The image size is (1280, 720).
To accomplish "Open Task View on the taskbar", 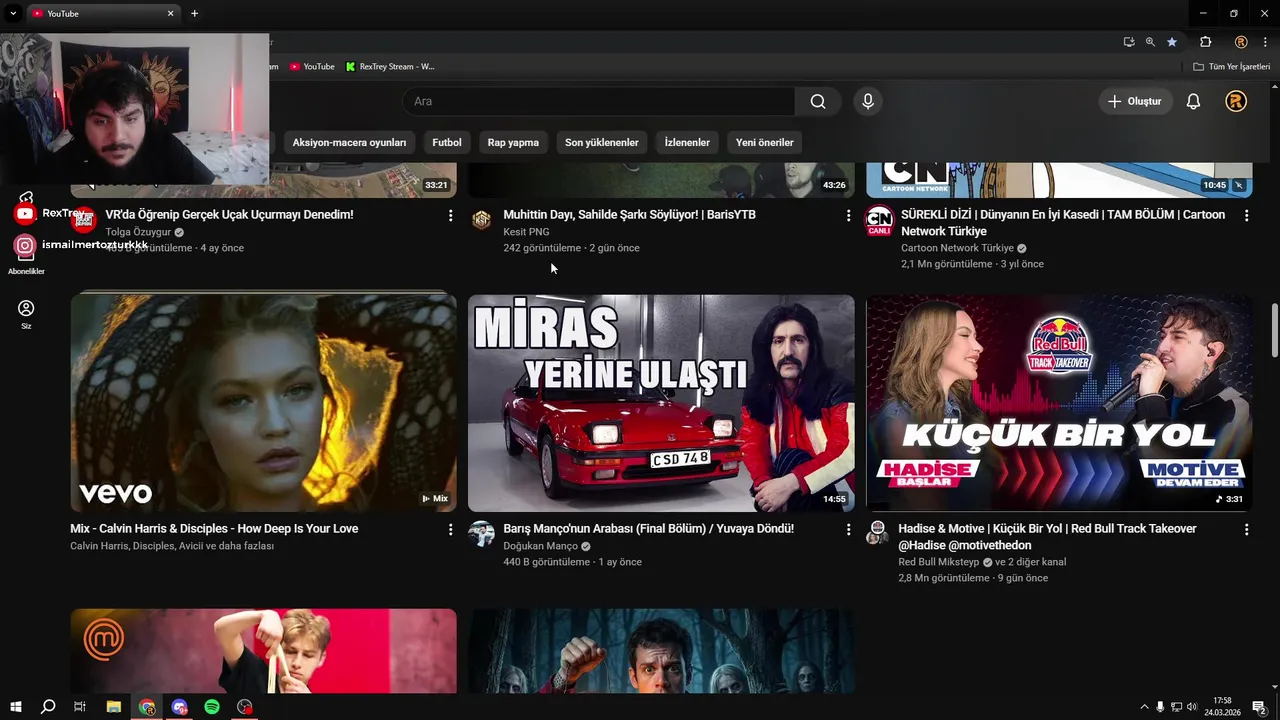I will click(80, 707).
